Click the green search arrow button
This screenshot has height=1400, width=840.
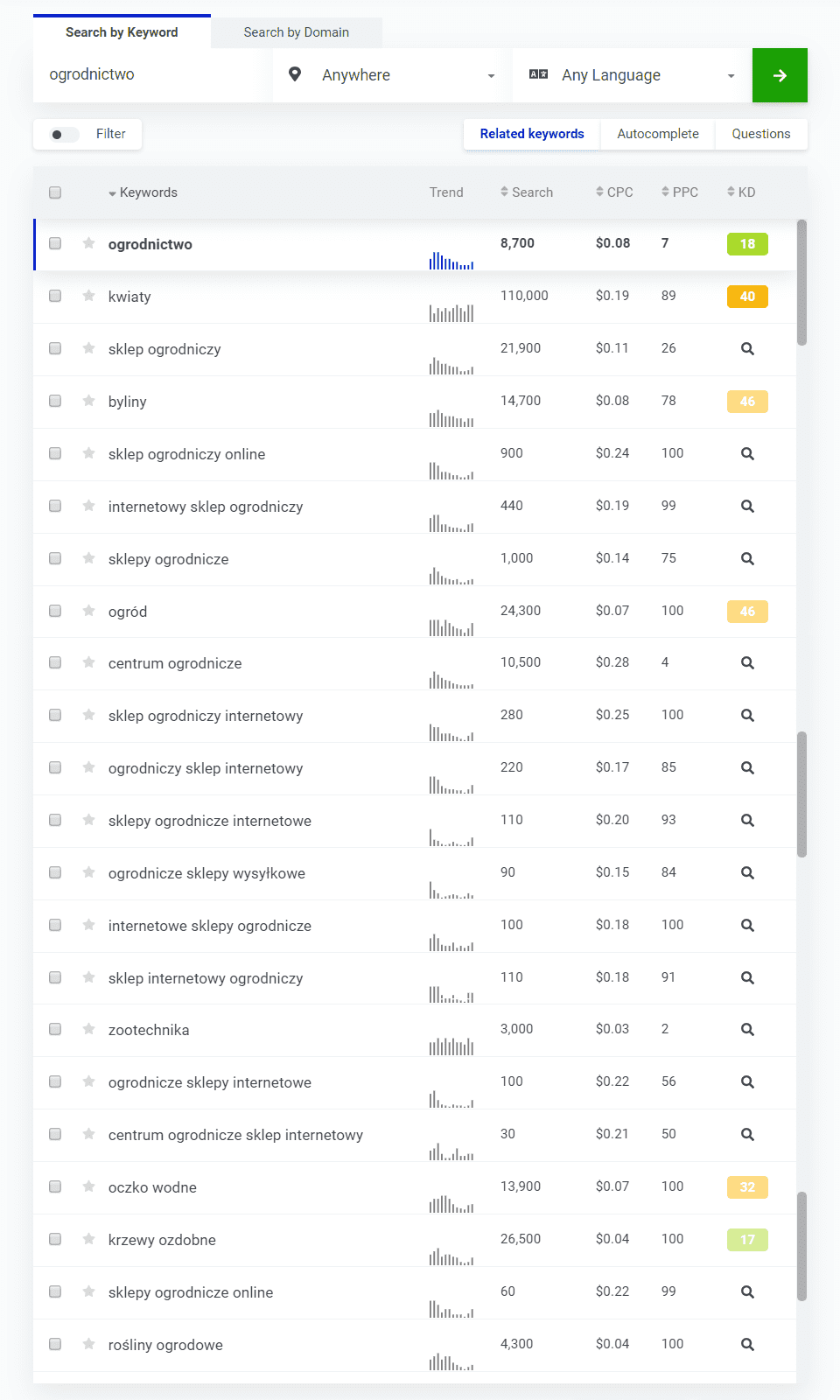click(x=780, y=75)
